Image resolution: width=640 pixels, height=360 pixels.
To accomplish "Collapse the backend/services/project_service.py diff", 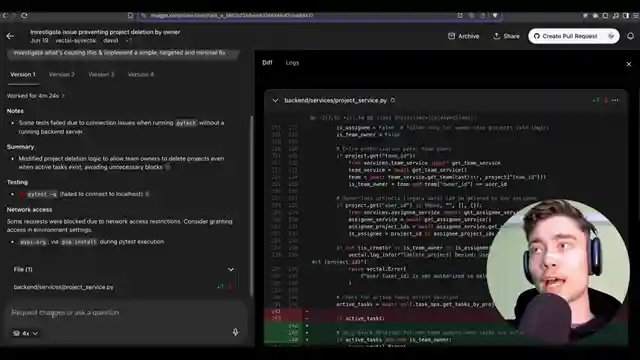I will pos(275,100).
